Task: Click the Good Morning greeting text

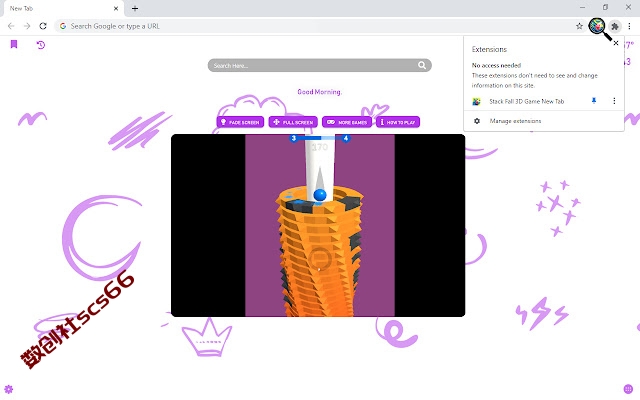Action: (319, 92)
